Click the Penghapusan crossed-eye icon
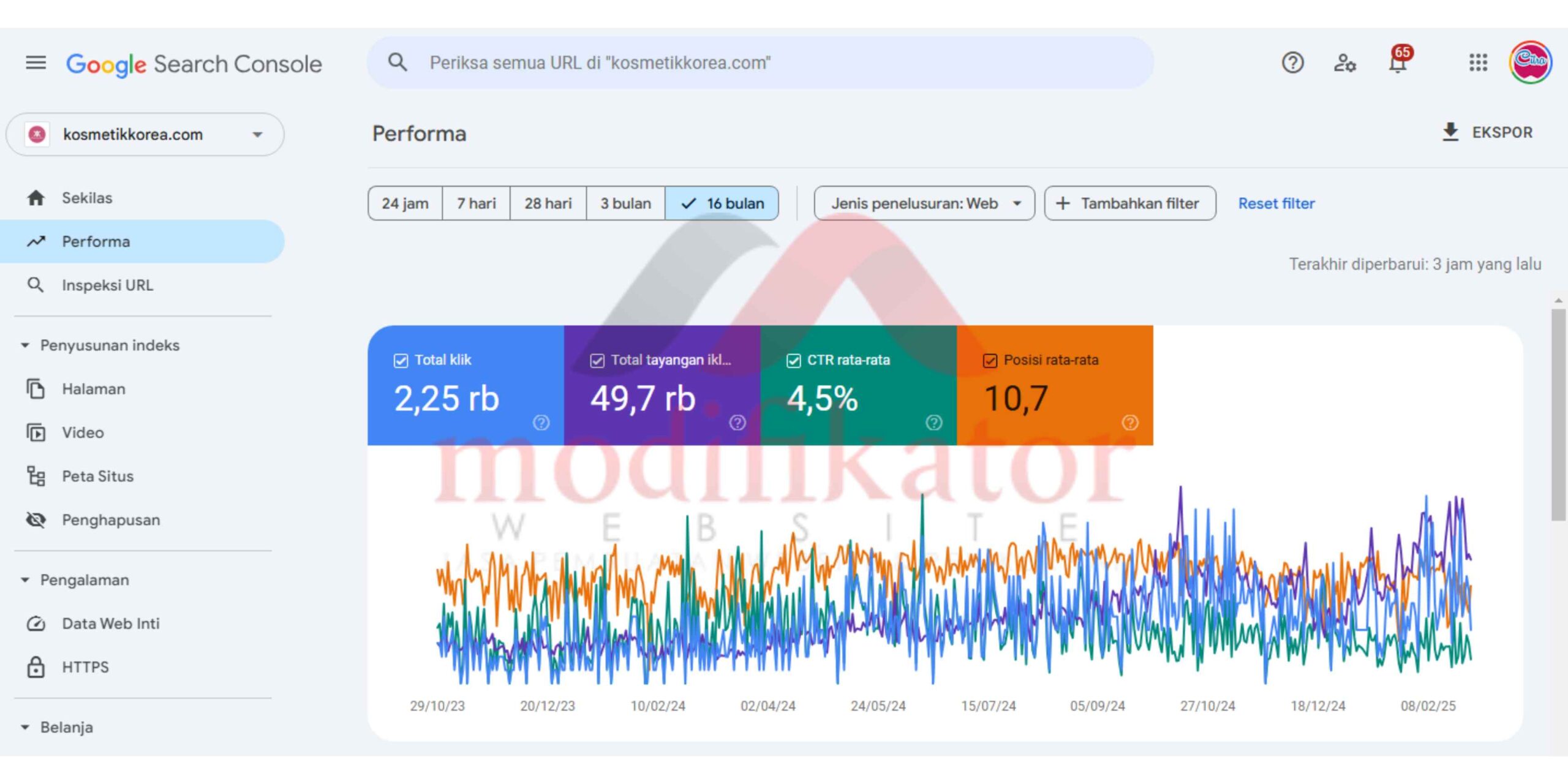This screenshot has width=1568, height=784. coord(36,519)
